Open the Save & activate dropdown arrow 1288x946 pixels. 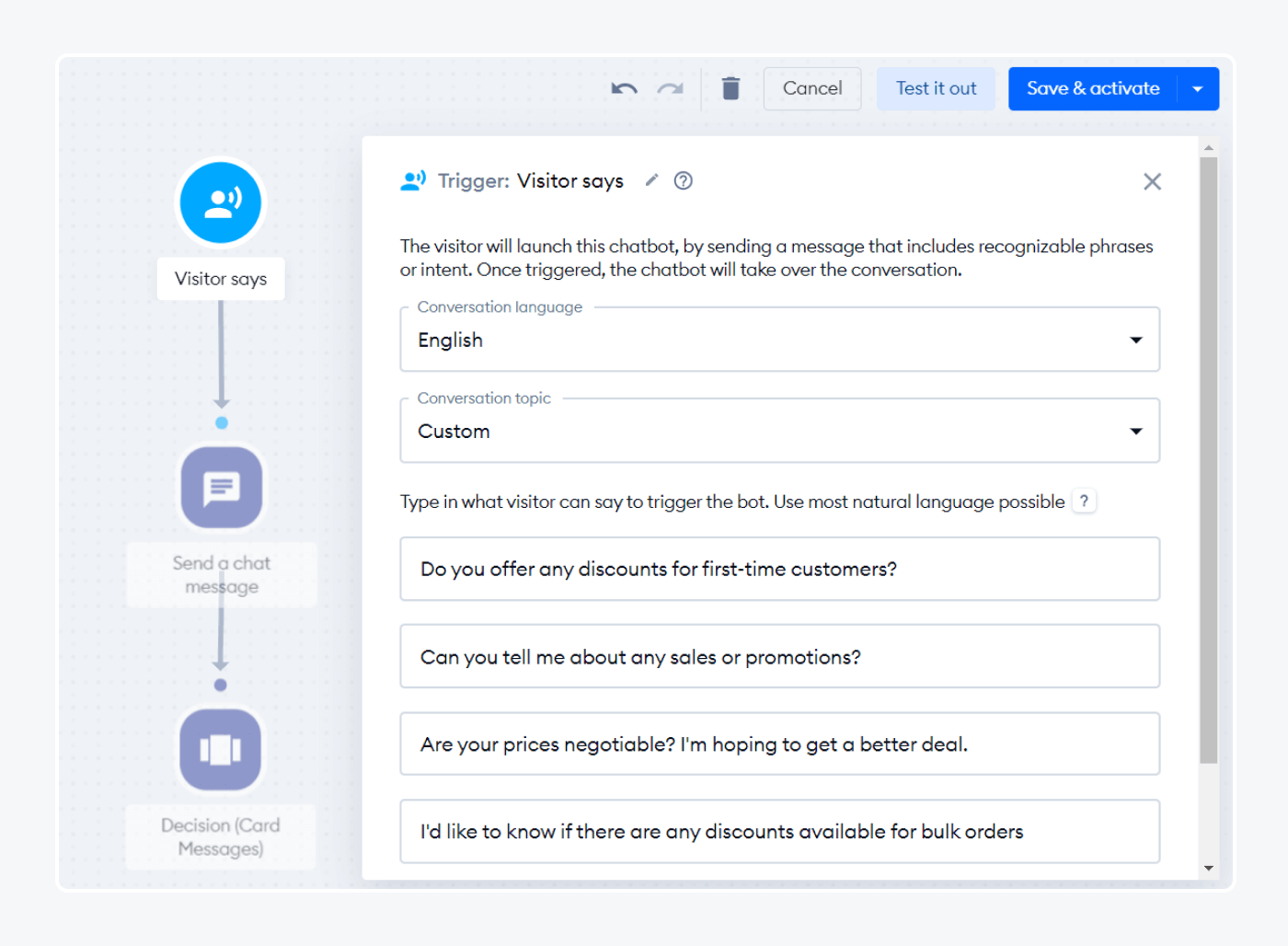tap(1198, 88)
